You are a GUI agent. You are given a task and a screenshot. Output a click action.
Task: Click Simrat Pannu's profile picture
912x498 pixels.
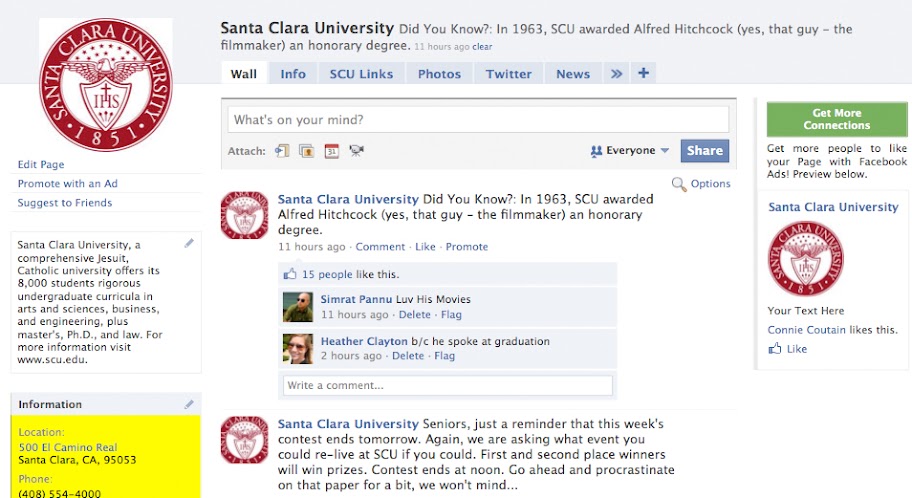point(297,306)
